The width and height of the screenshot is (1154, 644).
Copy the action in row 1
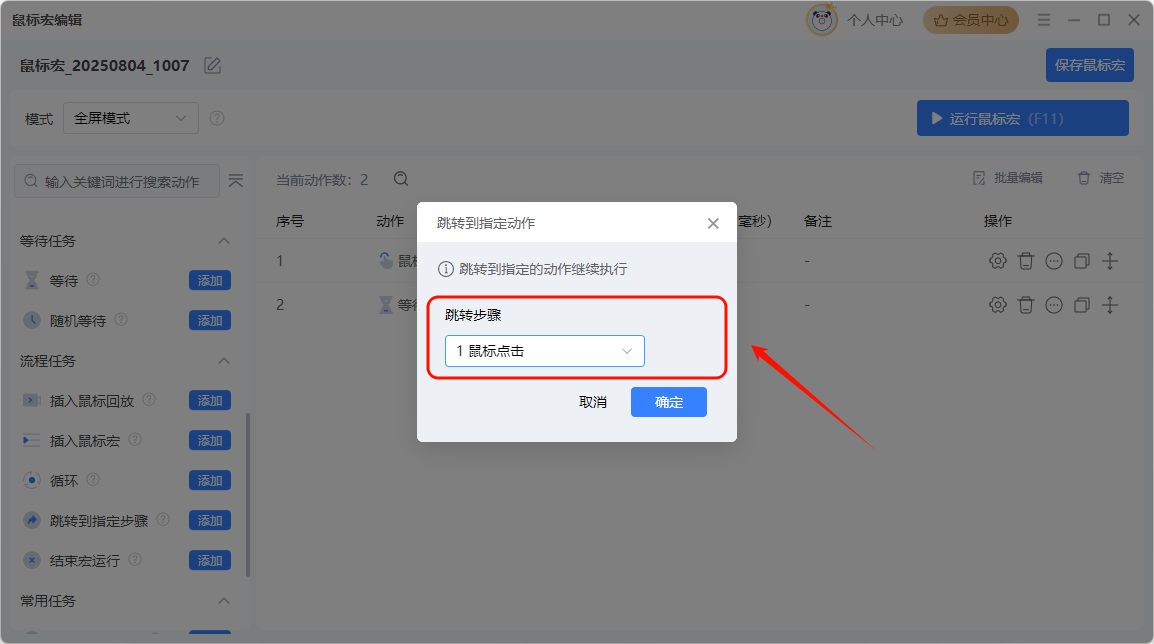tap(1082, 261)
